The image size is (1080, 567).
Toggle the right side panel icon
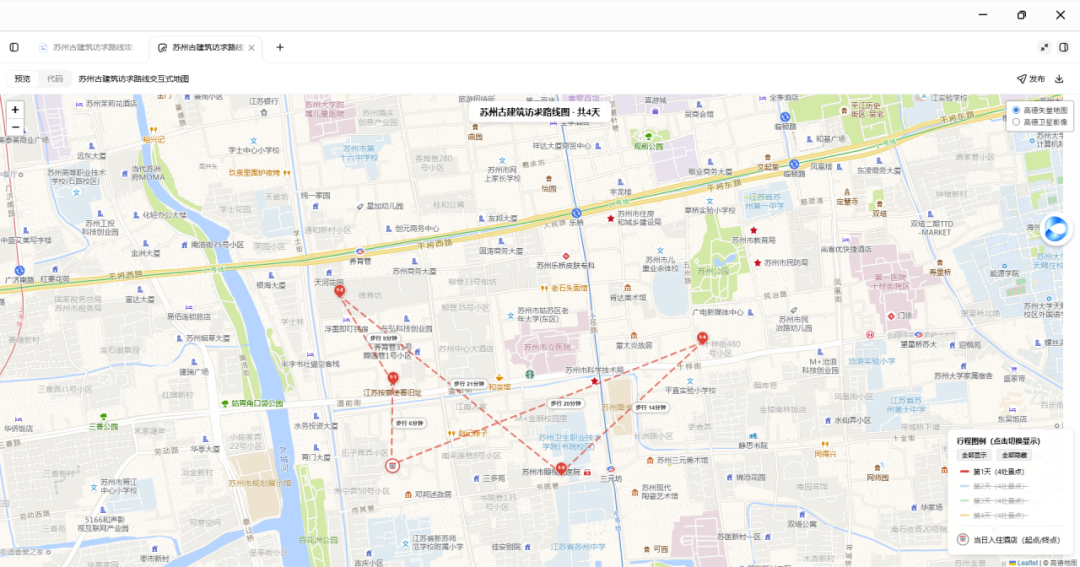(x=1063, y=48)
